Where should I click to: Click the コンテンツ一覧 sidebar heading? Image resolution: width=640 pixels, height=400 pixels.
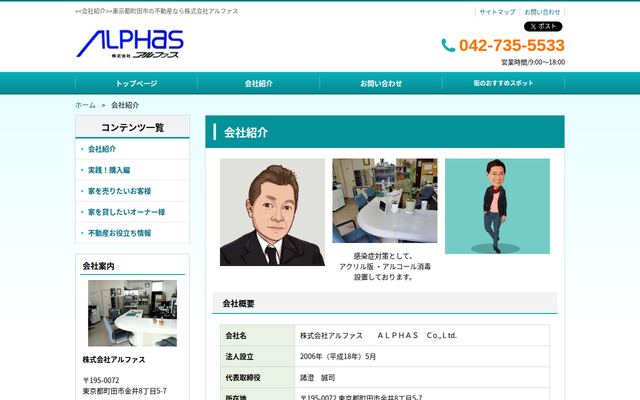pyautogui.click(x=133, y=127)
